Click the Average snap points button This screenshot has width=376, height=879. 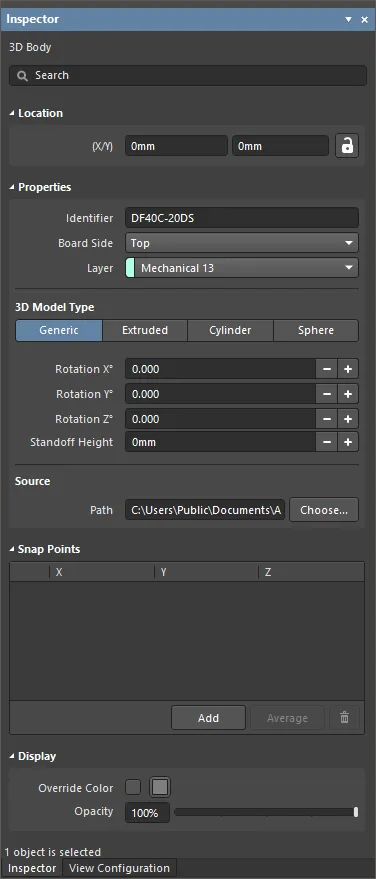click(x=287, y=718)
